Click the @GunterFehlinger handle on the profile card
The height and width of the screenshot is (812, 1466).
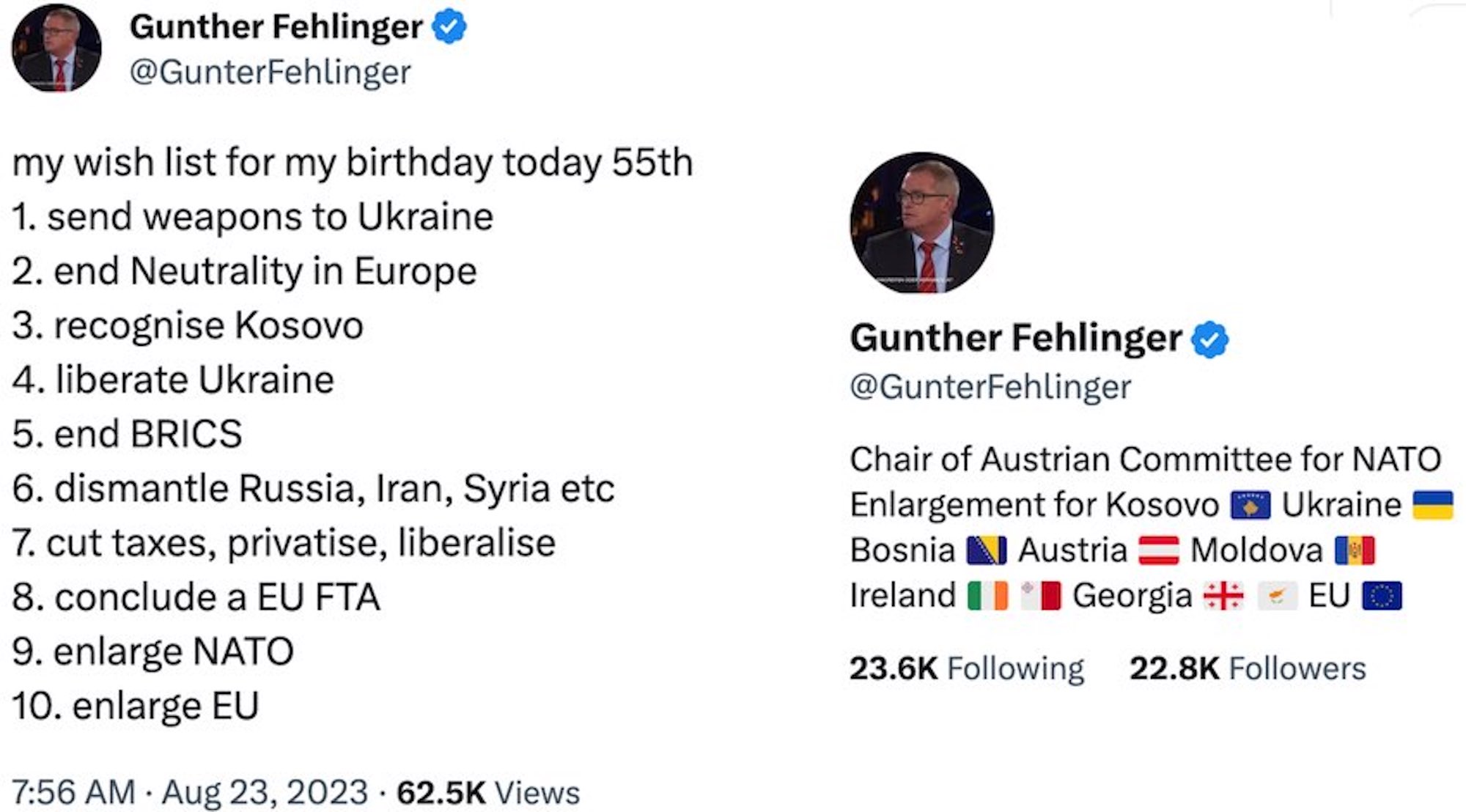[x=990, y=387]
